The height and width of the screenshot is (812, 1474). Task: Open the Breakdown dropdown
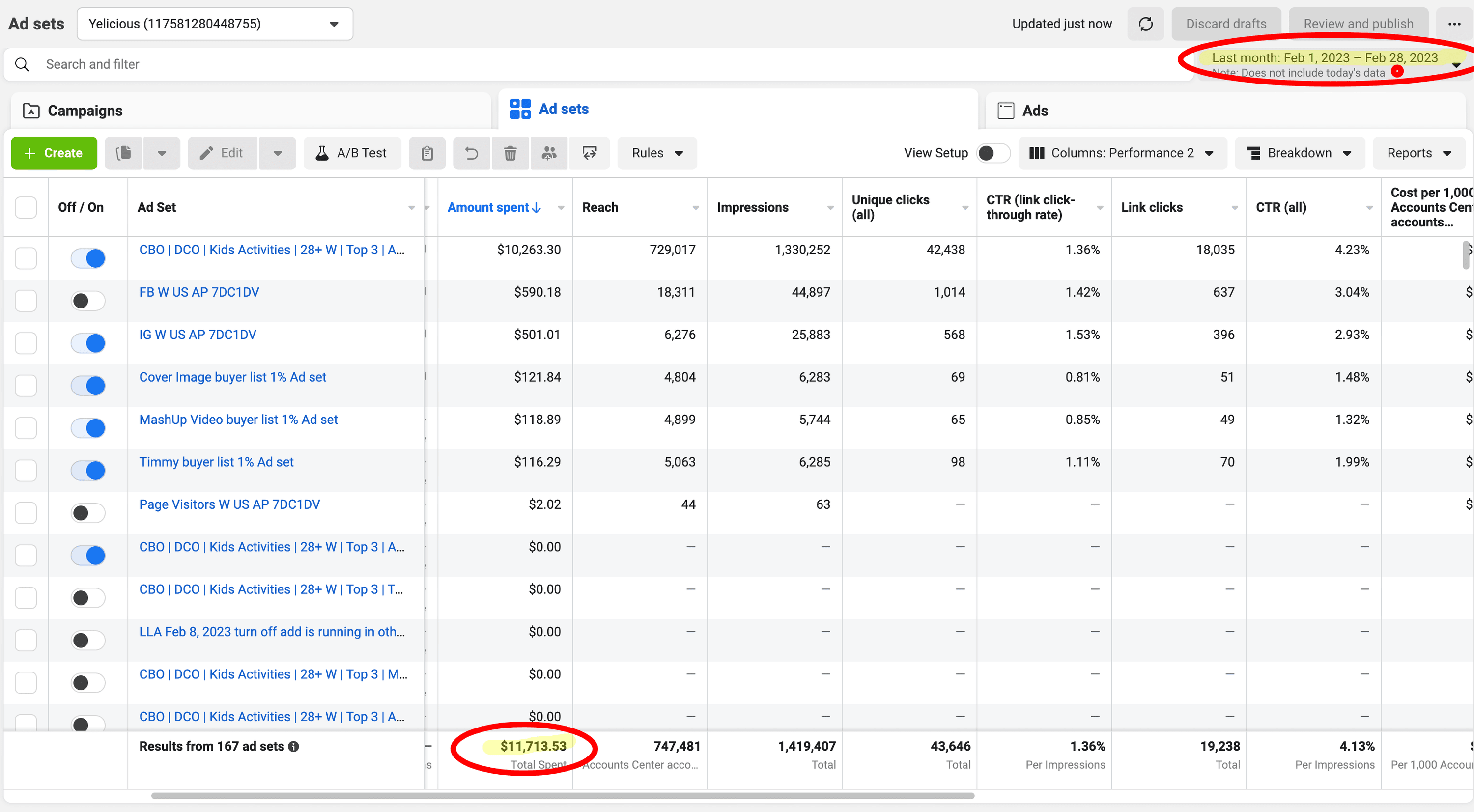pyautogui.click(x=1299, y=153)
